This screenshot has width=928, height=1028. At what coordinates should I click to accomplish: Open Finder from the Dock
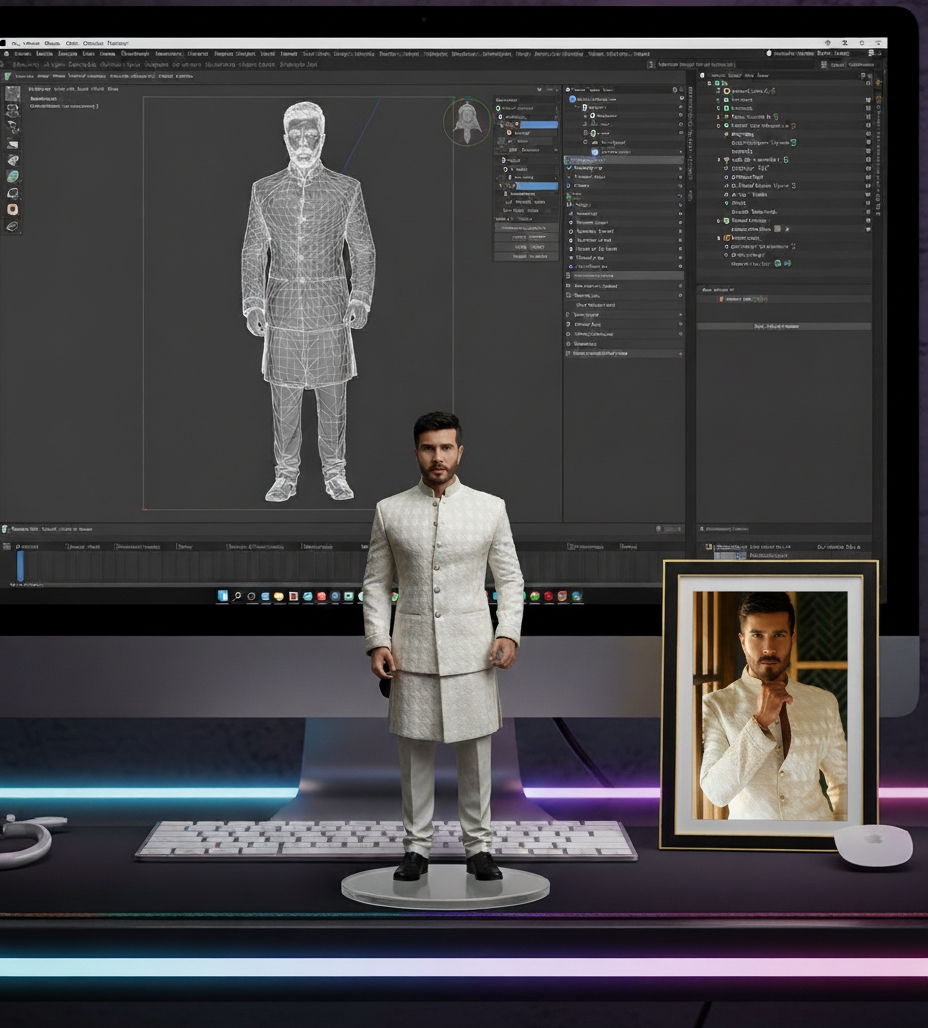click(223, 596)
